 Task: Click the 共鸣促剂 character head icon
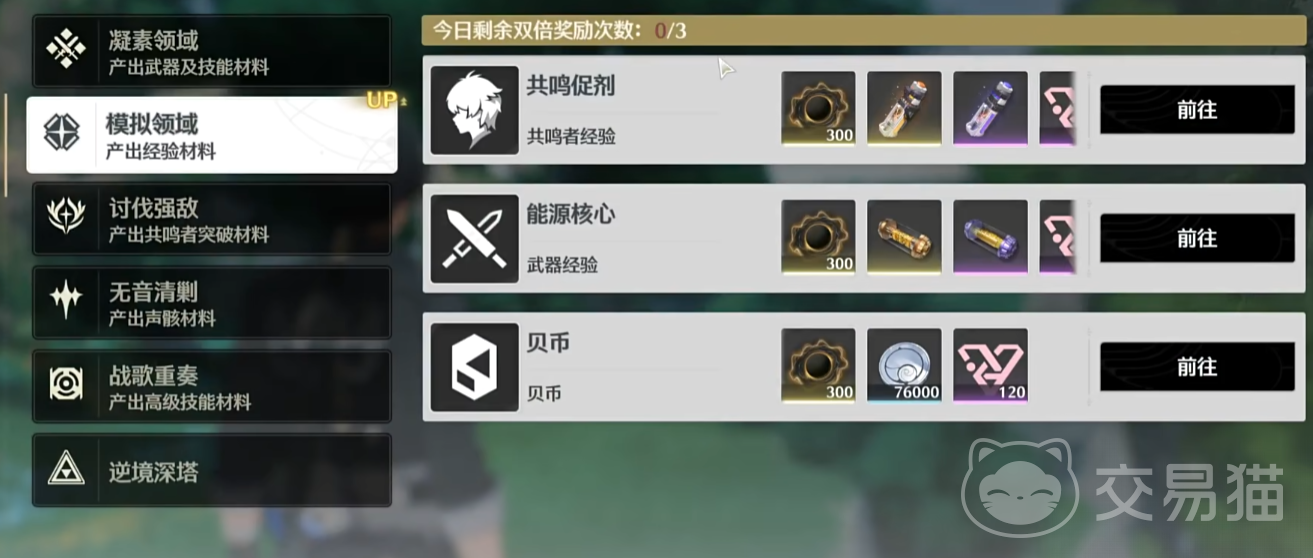pos(474,110)
